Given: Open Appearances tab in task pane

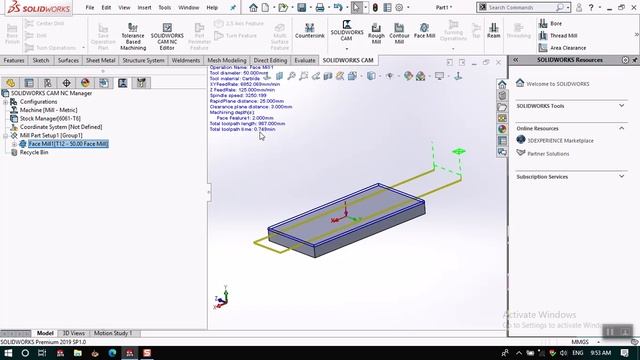Looking at the screenshot, I should 502,129.
